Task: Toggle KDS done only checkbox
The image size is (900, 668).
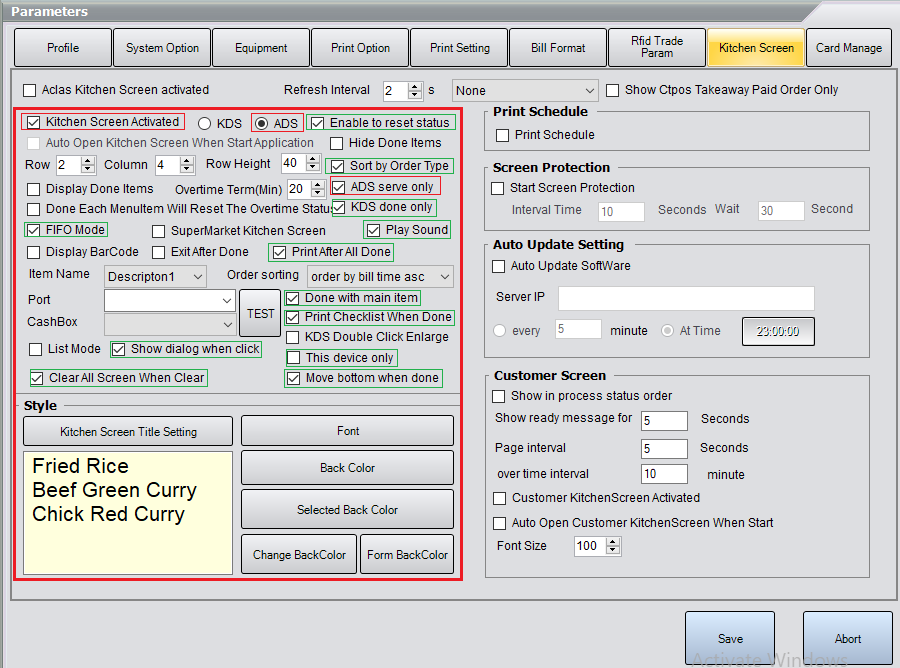Action: (x=339, y=207)
